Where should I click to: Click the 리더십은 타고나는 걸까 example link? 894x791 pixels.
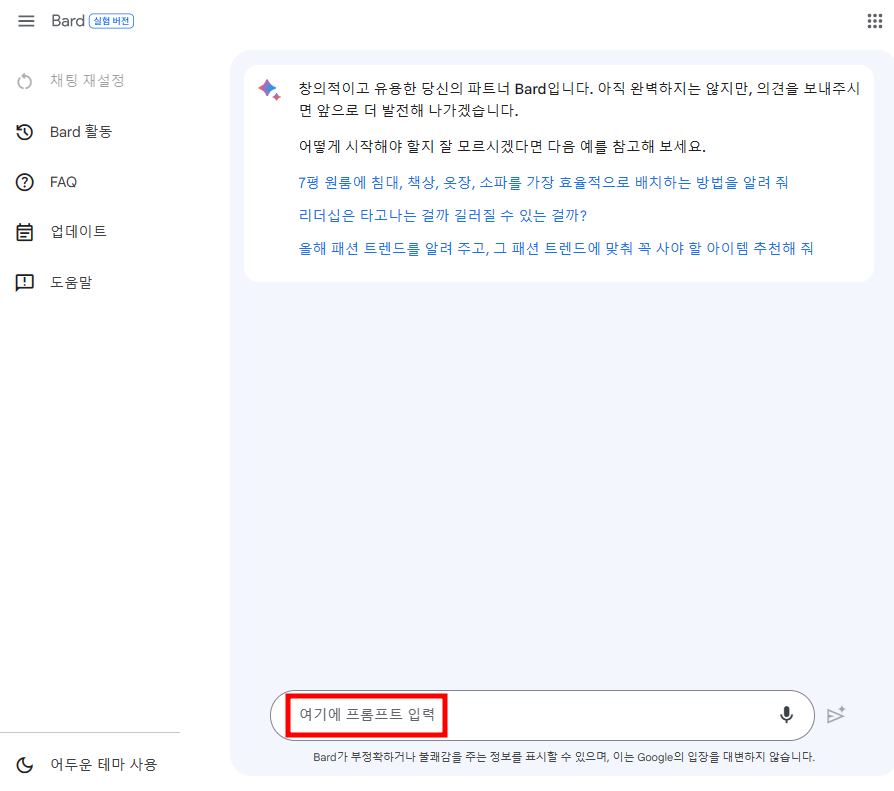(442, 216)
